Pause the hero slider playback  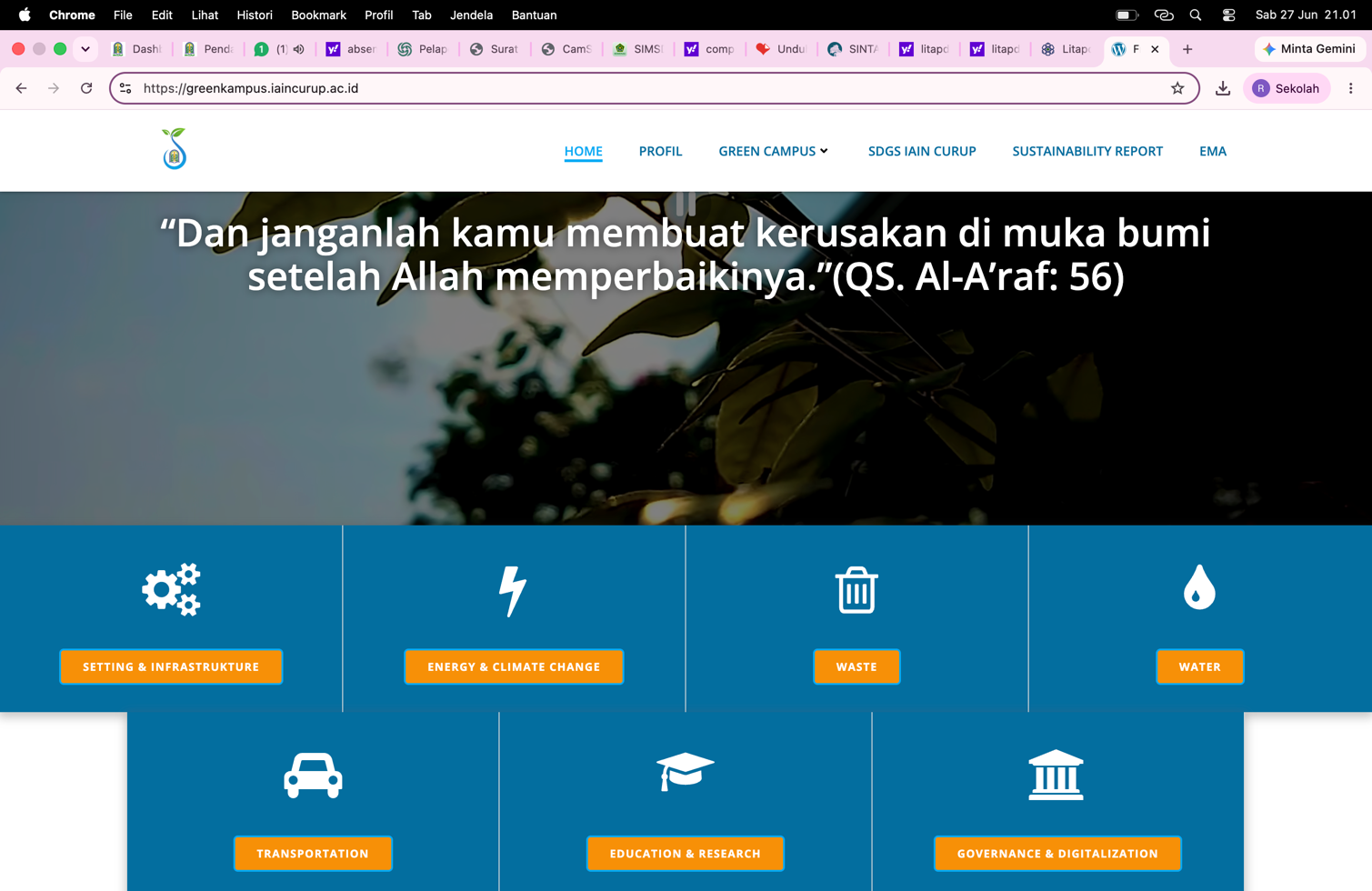[x=686, y=203]
